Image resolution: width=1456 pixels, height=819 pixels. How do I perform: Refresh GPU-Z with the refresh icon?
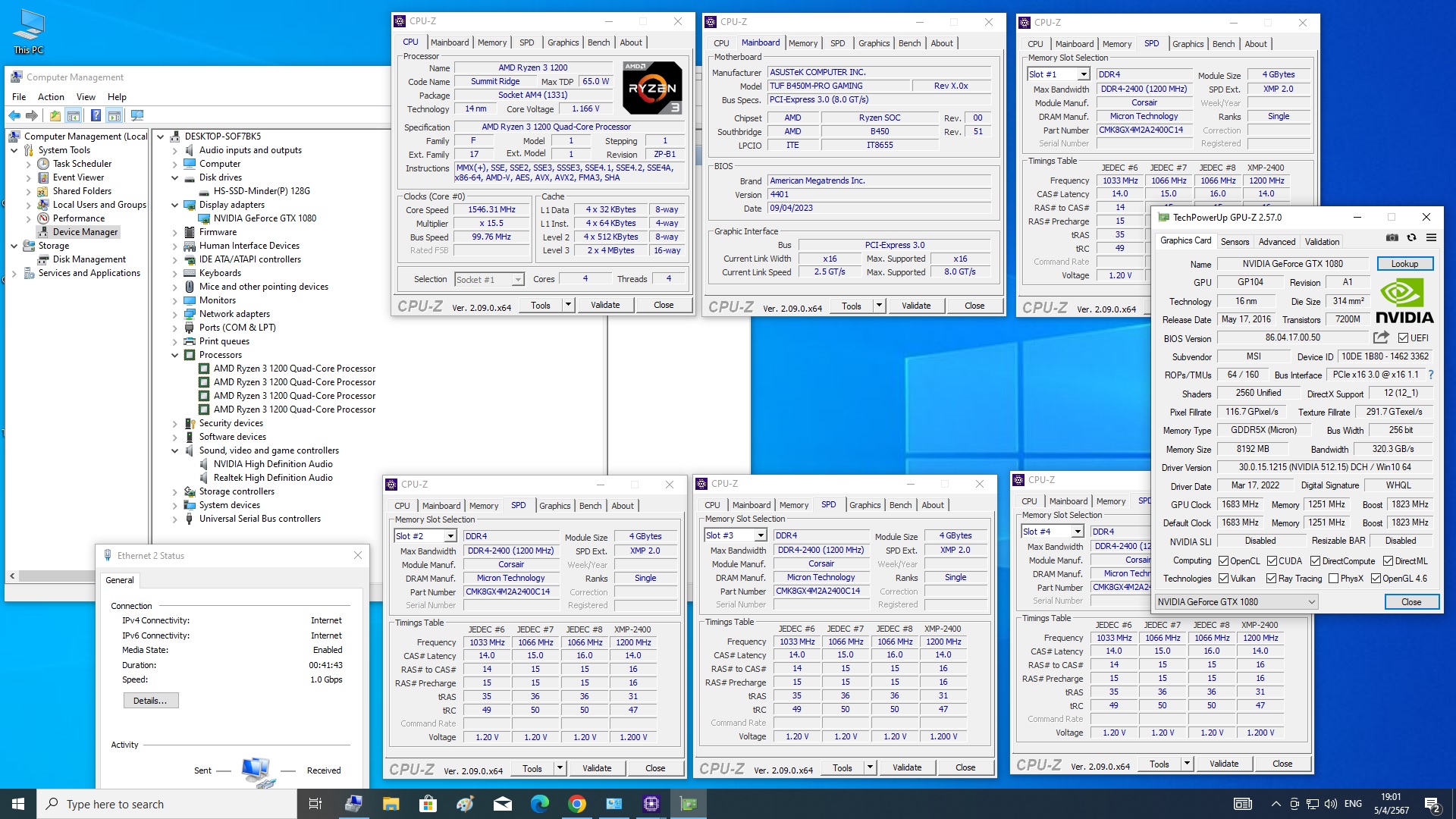(x=1411, y=237)
